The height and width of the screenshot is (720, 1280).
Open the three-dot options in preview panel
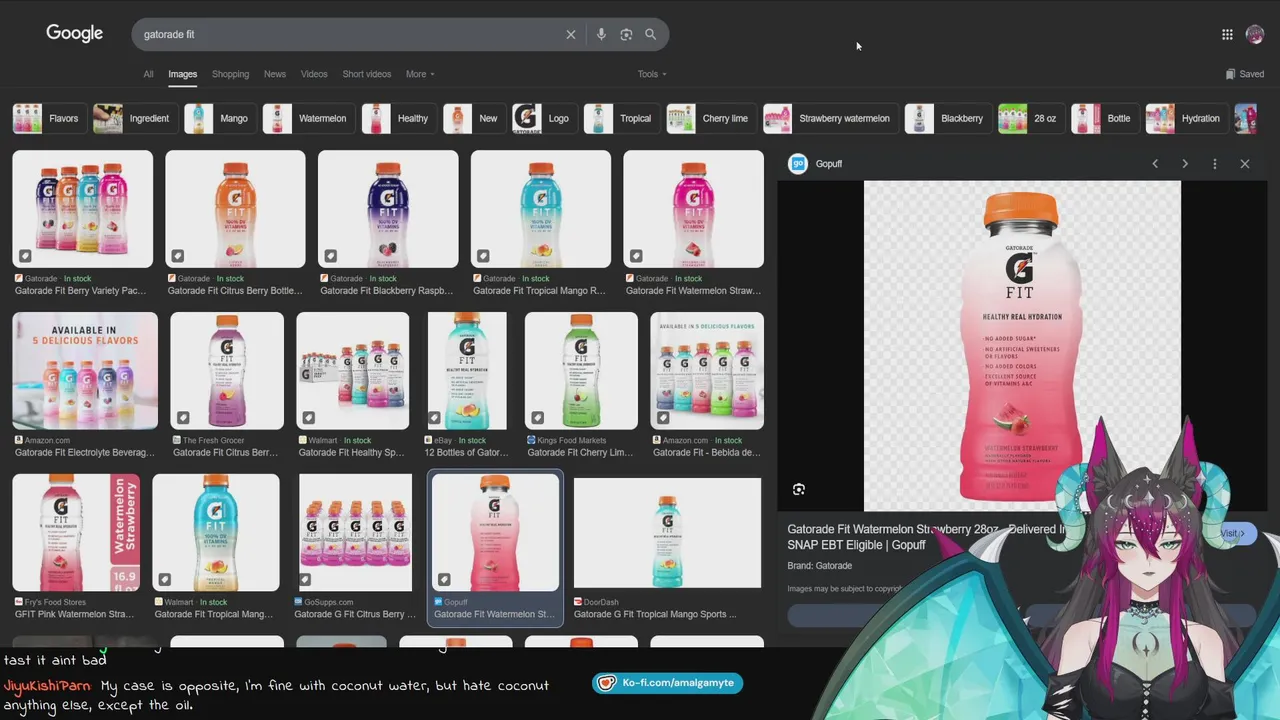[x=1215, y=164]
